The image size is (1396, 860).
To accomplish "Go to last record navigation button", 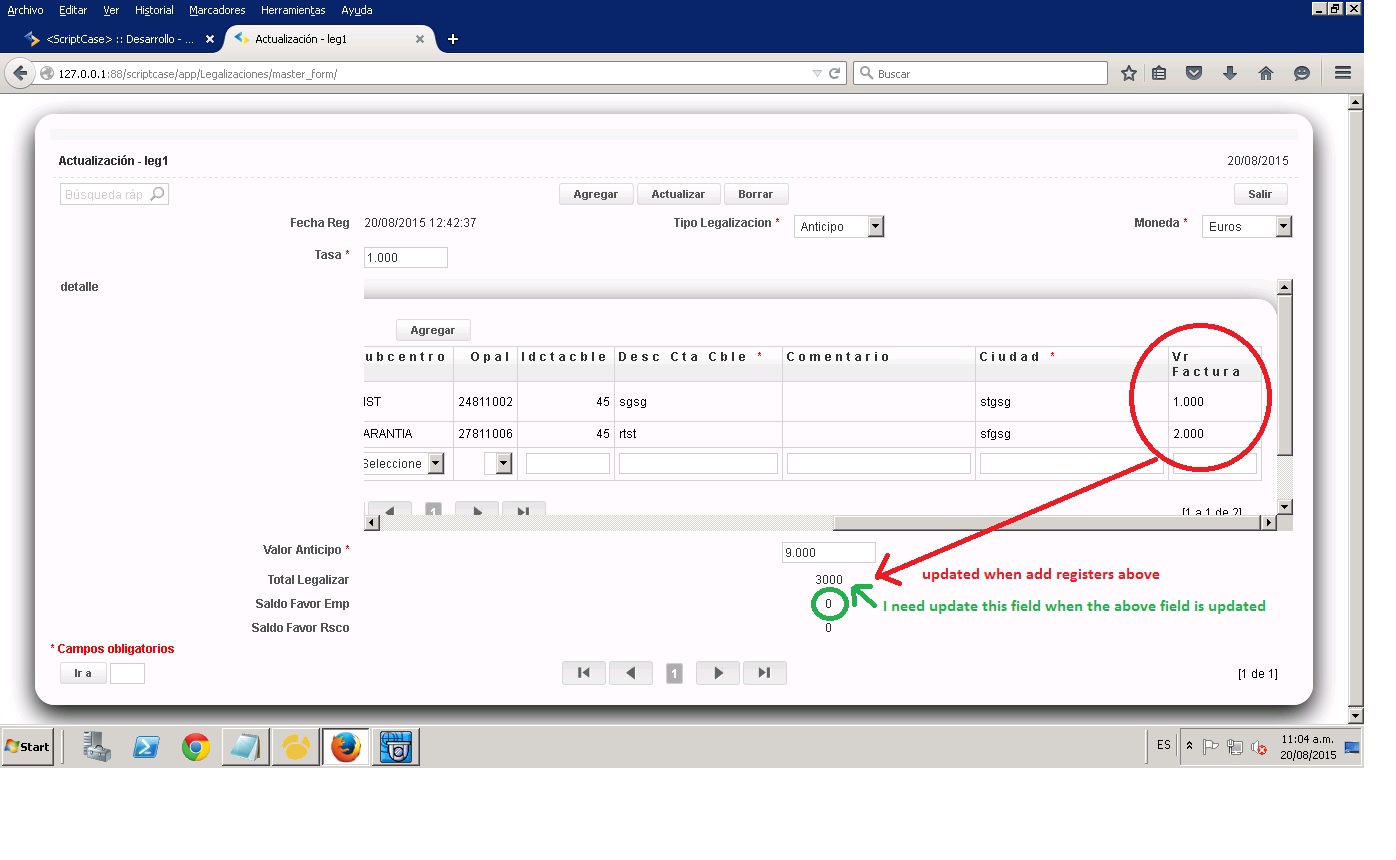I will 765,673.
